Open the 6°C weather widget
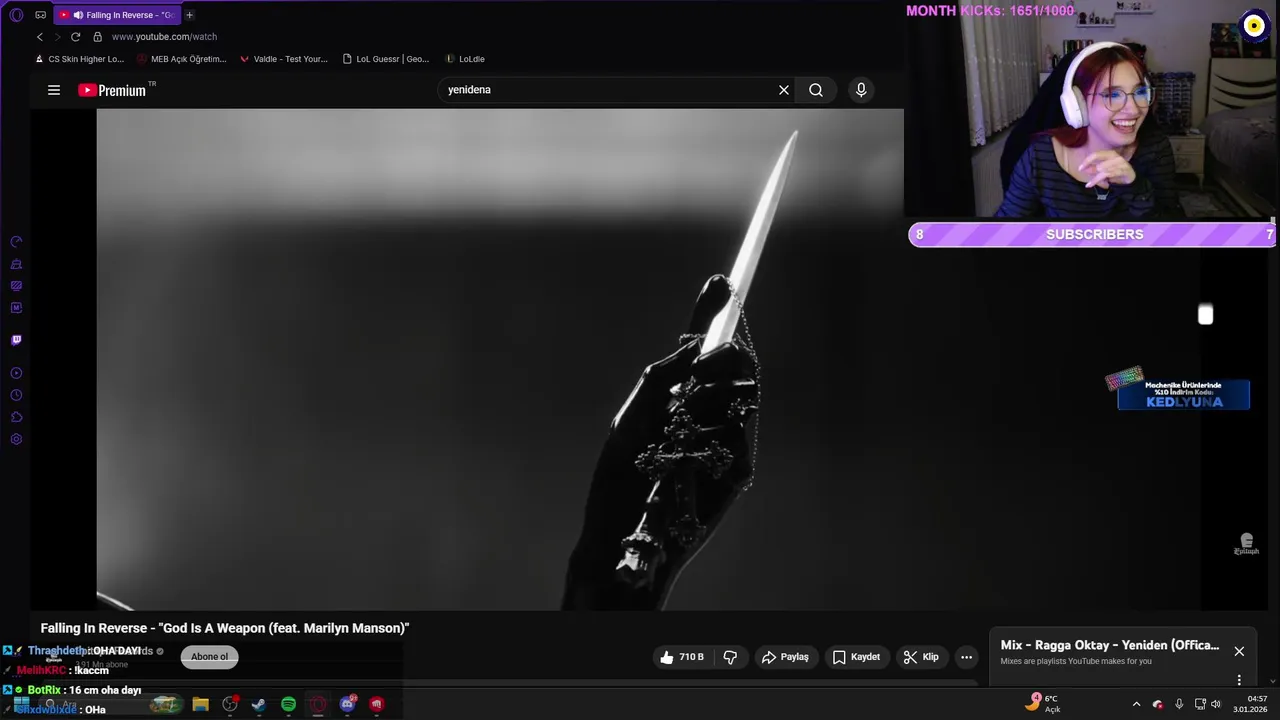Image resolution: width=1280 pixels, height=720 pixels. point(1043,703)
